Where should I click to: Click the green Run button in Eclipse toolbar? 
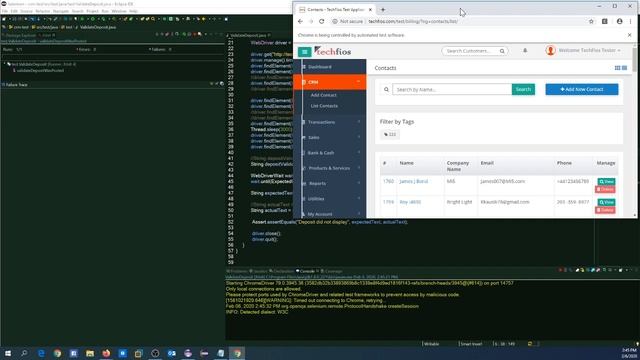(93, 19)
